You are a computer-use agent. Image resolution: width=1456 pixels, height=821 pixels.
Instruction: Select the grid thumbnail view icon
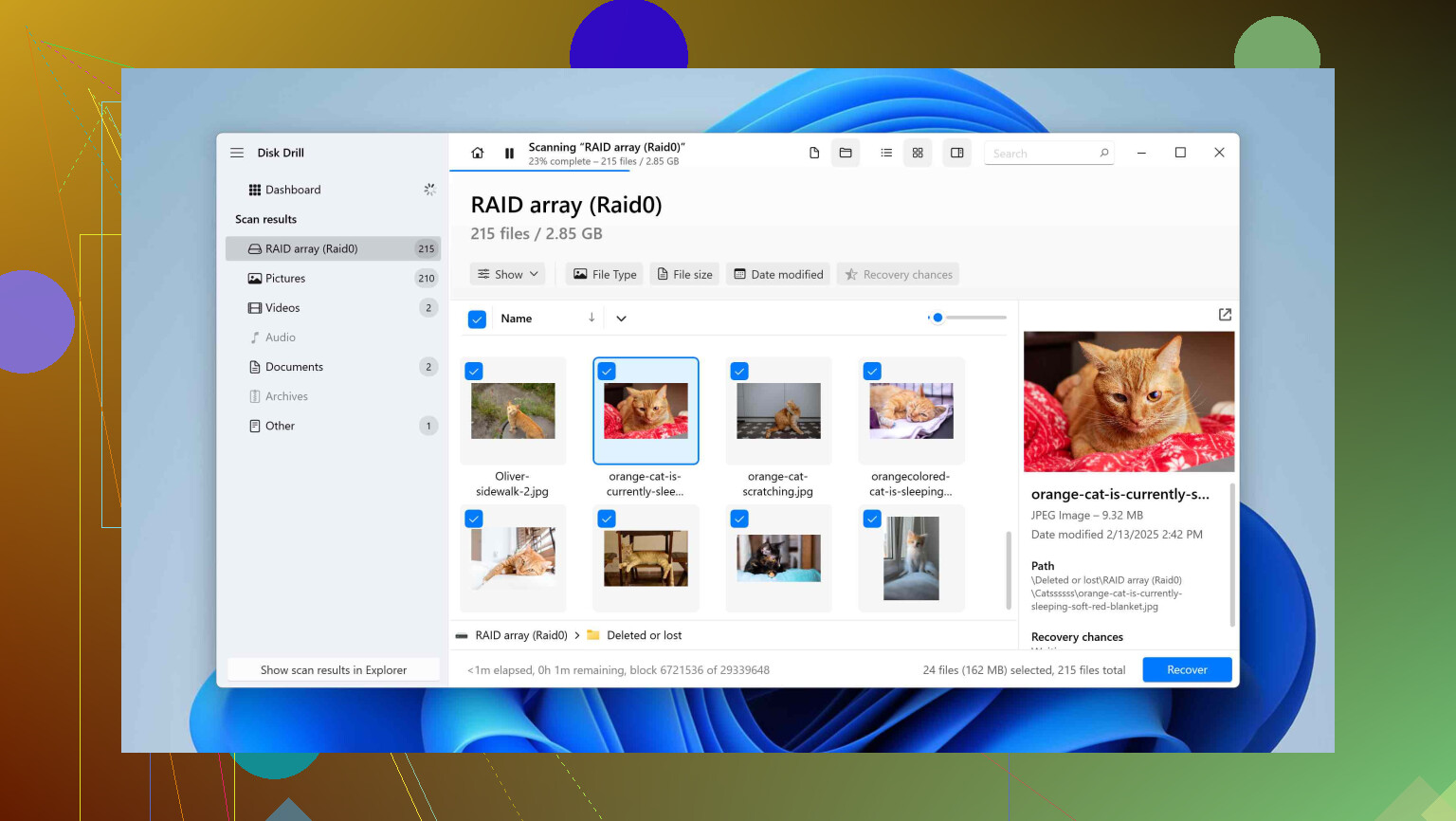click(918, 153)
